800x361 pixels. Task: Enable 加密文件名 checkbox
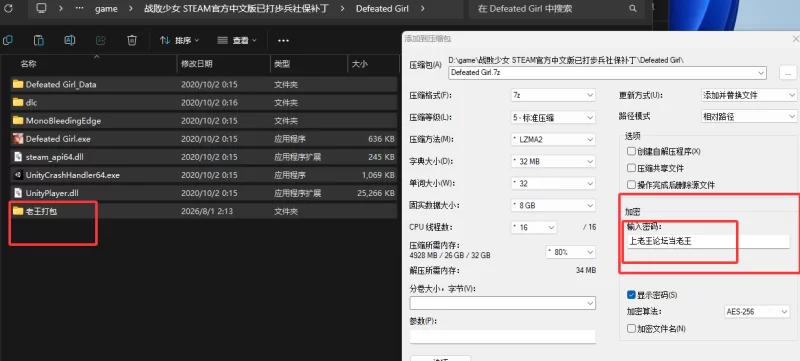[x=631, y=329]
